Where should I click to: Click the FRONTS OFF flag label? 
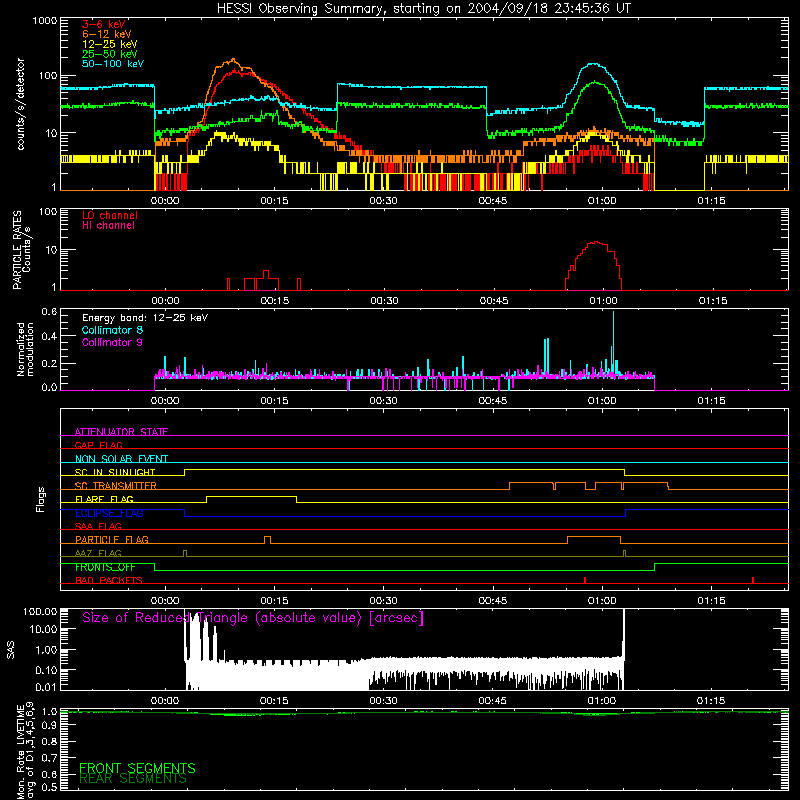tap(105, 567)
